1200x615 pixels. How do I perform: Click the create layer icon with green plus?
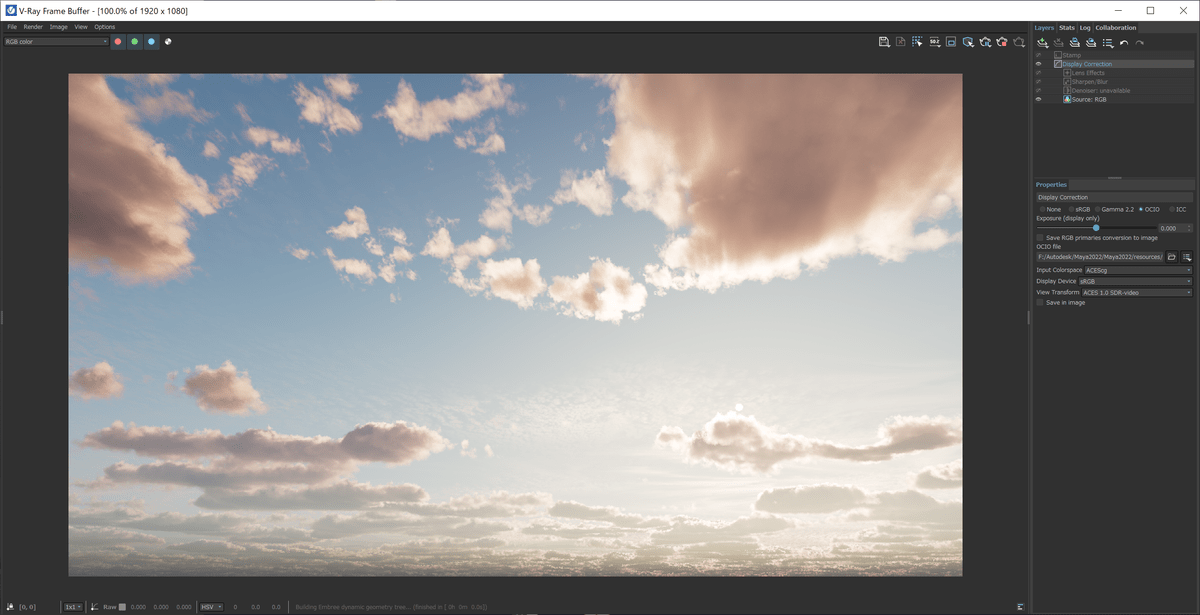tap(1042, 43)
